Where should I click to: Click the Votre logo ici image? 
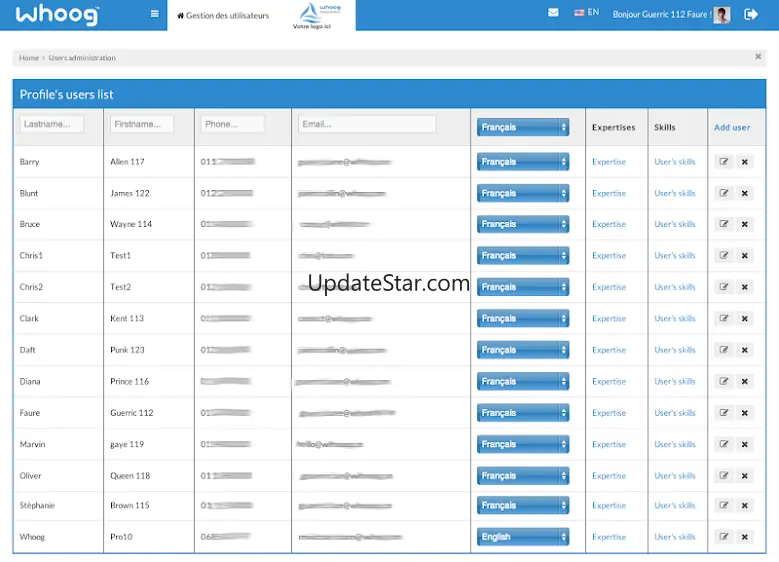316,15
